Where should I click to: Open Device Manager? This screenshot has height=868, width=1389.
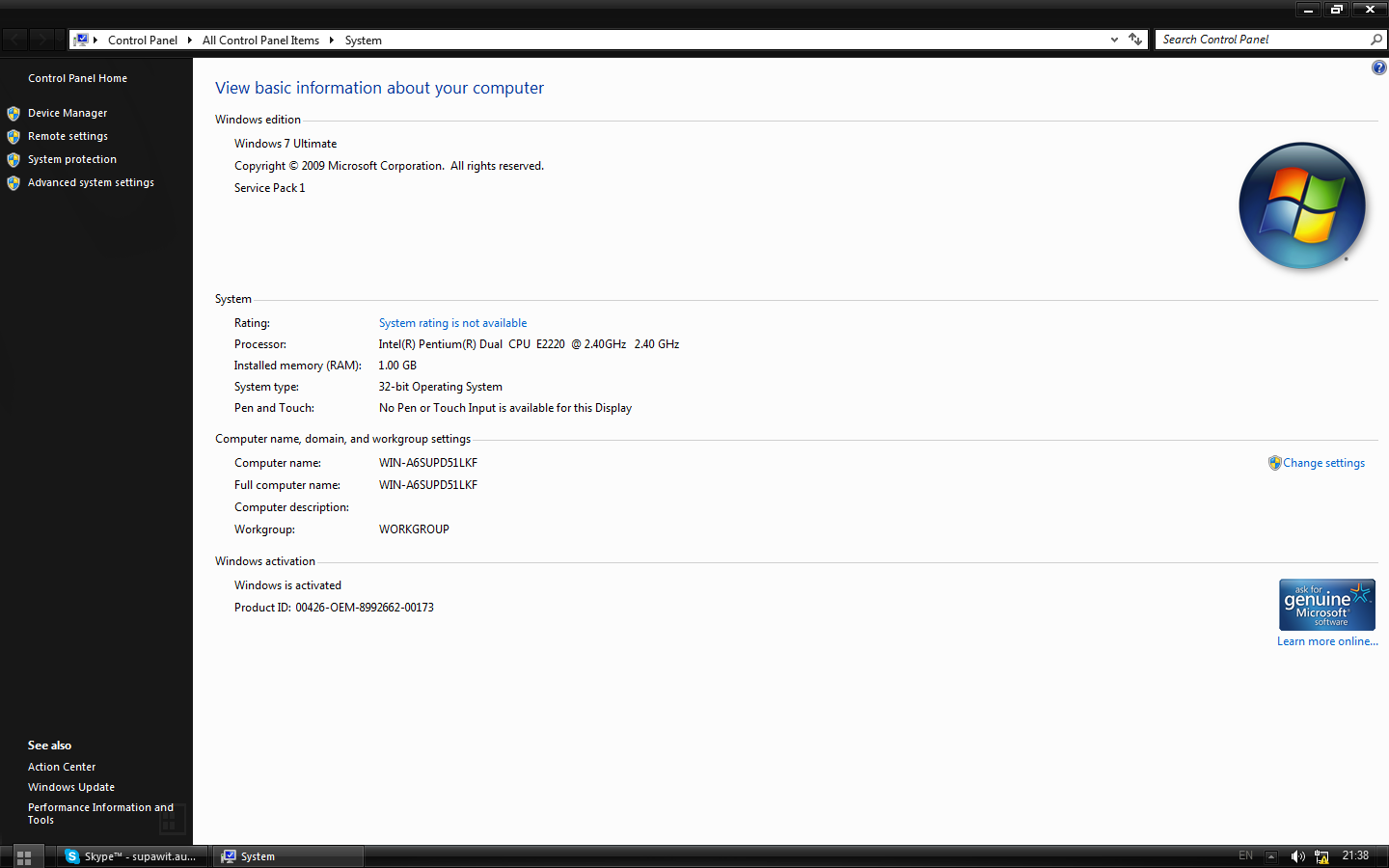[x=68, y=113]
